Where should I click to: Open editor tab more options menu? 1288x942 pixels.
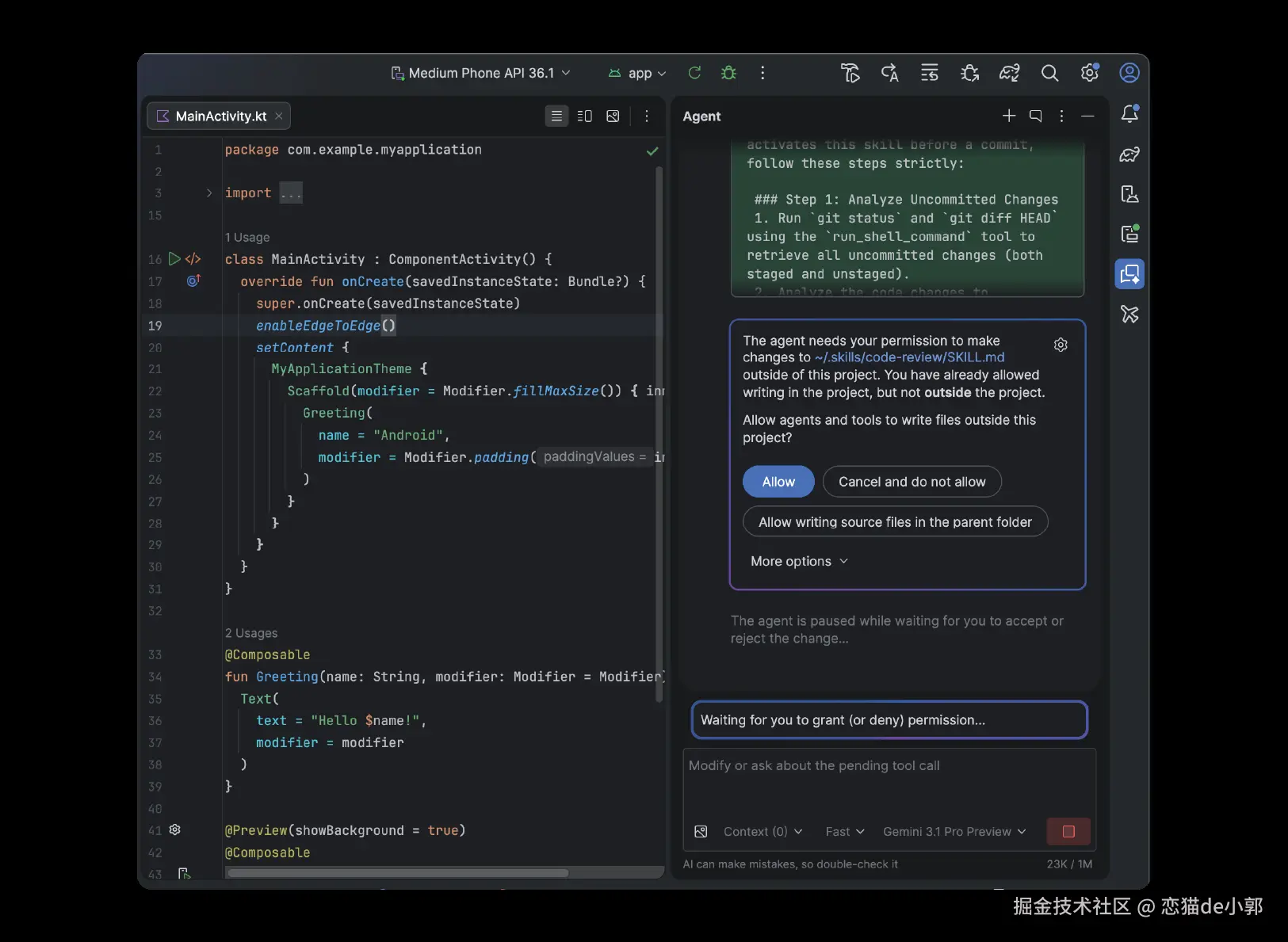[647, 116]
